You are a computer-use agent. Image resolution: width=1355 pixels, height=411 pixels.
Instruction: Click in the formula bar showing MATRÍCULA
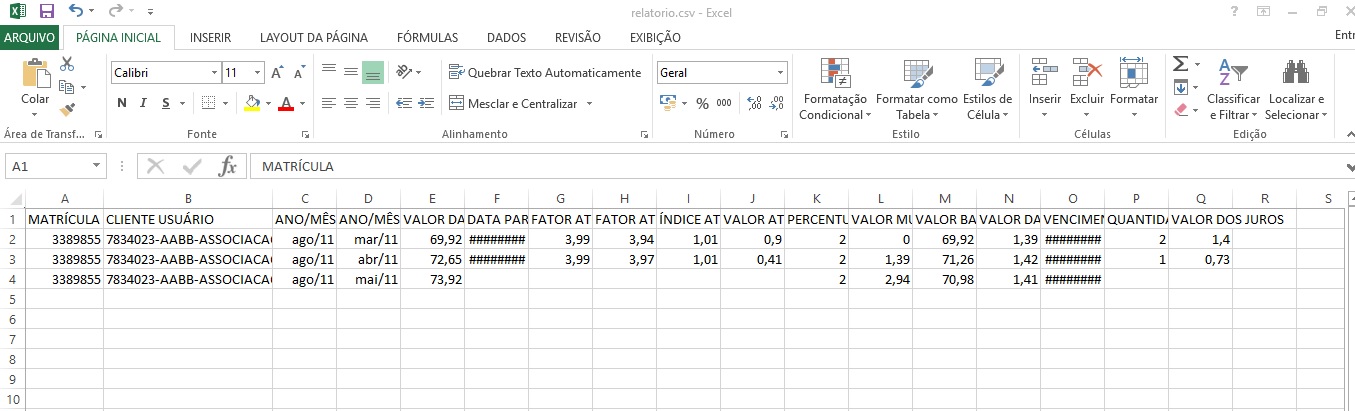pos(798,167)
